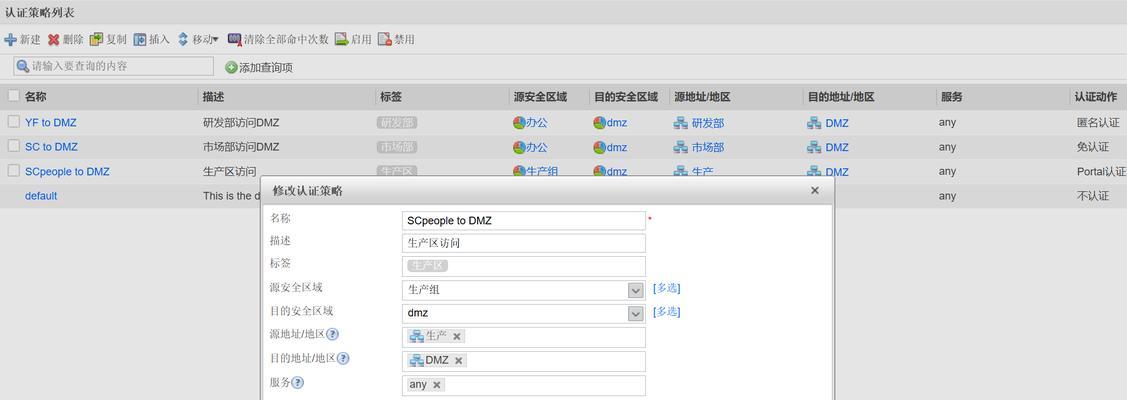The image size is (1127, 400).
Task: Click 清除全部命中次数 icon
Action: coord(234,39)
